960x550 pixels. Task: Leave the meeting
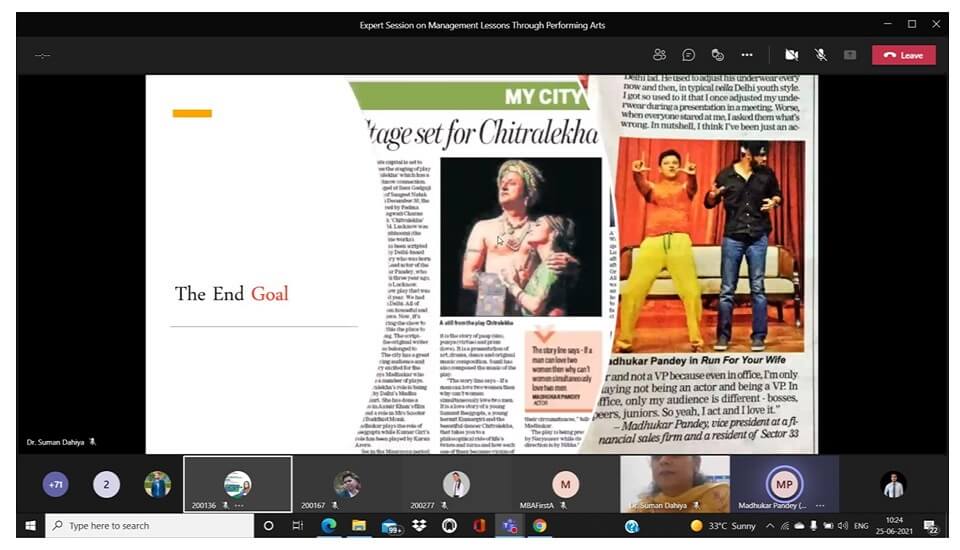point(903,55)
